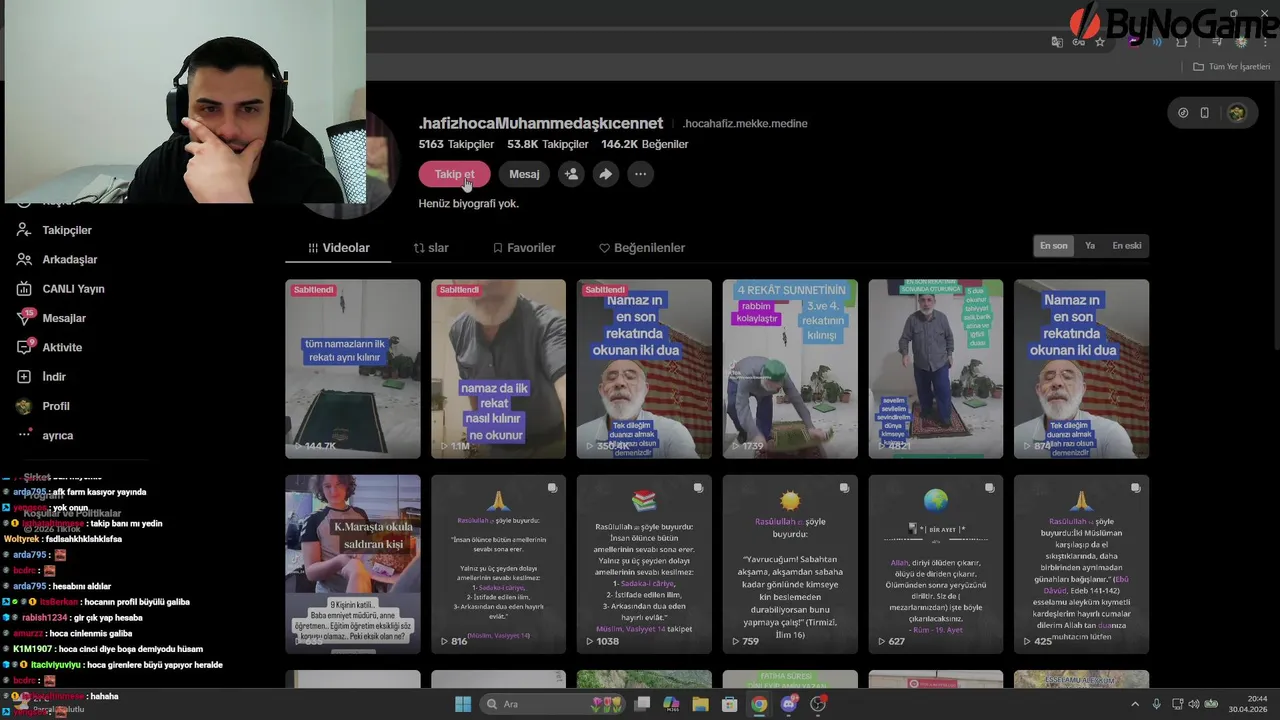Image resolution: width=1280 pixels, height=720 pixels.
Task: Open the reposts tab next to Videolar
Action: [x=431, y=248]
